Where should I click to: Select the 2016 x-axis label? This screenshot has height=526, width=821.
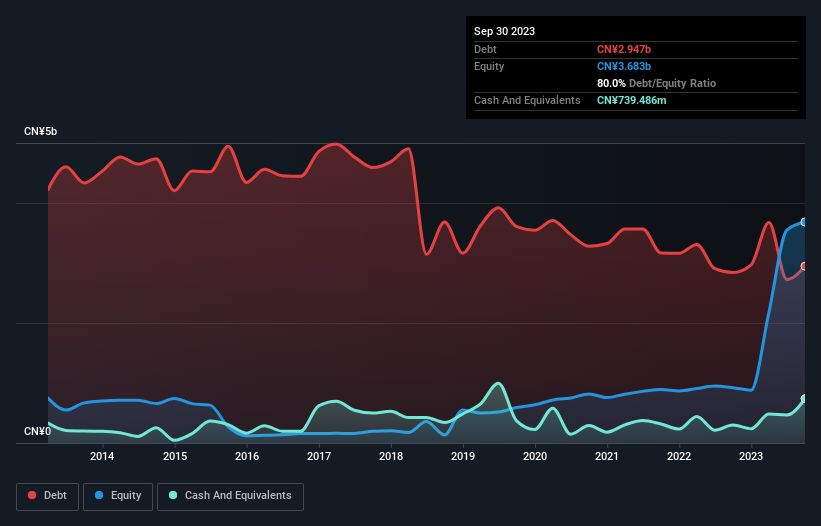(x=247, y=456)
